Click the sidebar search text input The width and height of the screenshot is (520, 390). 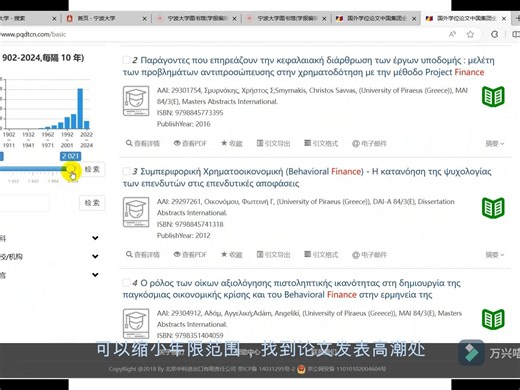24,203
